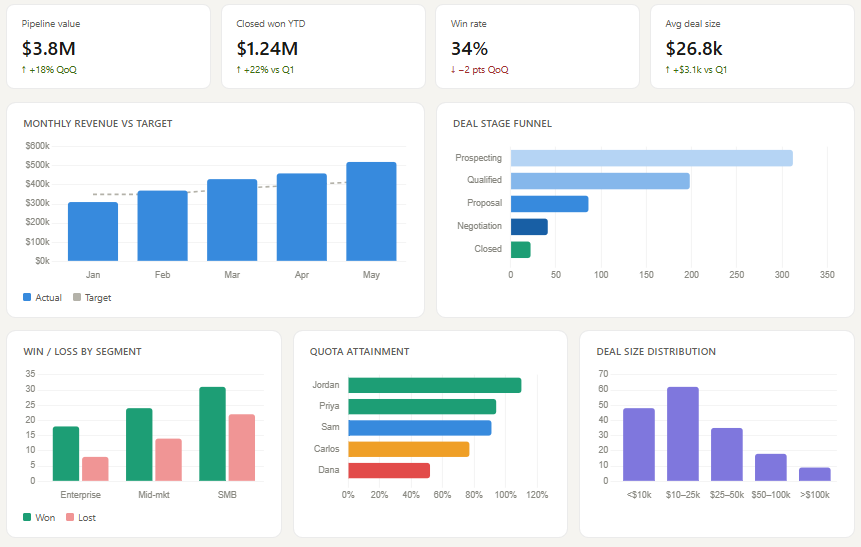Select the Closed won YTD $1.24M figure

267,49
